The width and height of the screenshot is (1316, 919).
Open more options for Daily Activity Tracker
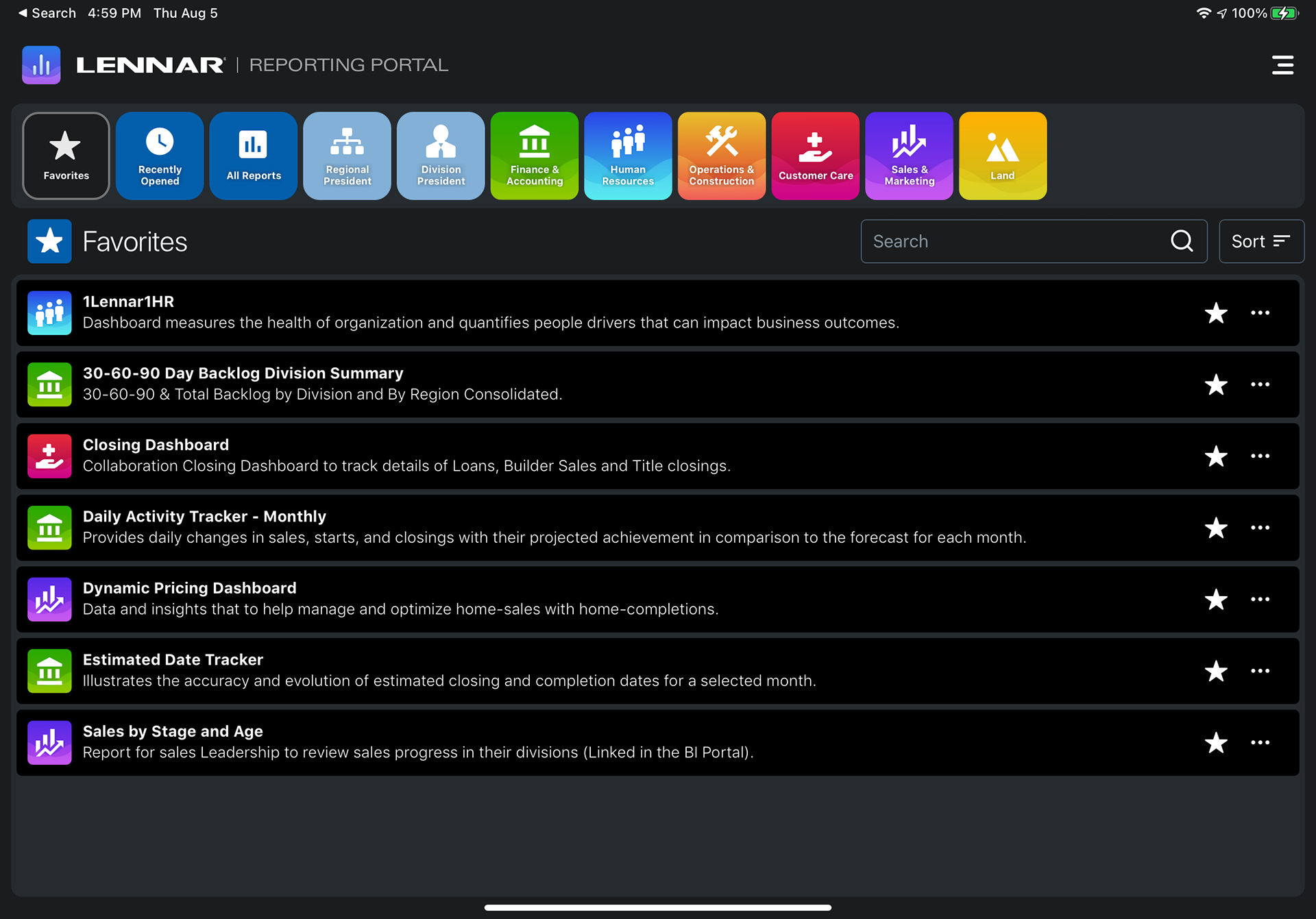(1260, 528)
